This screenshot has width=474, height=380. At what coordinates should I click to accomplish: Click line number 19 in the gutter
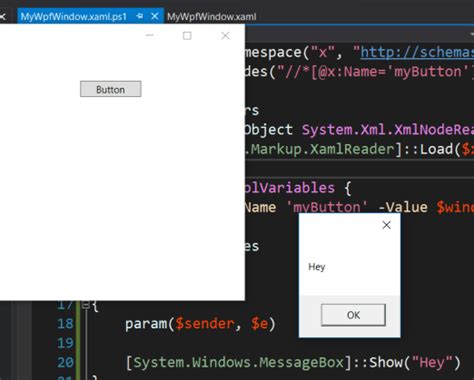pyautogui.click(x=65, y=343)
